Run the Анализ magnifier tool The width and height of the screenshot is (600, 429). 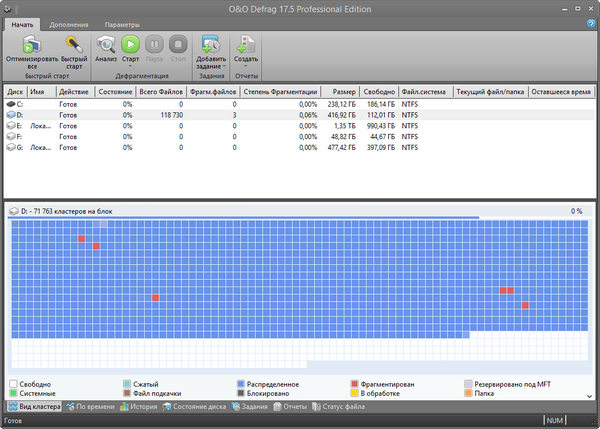point(106,44)
